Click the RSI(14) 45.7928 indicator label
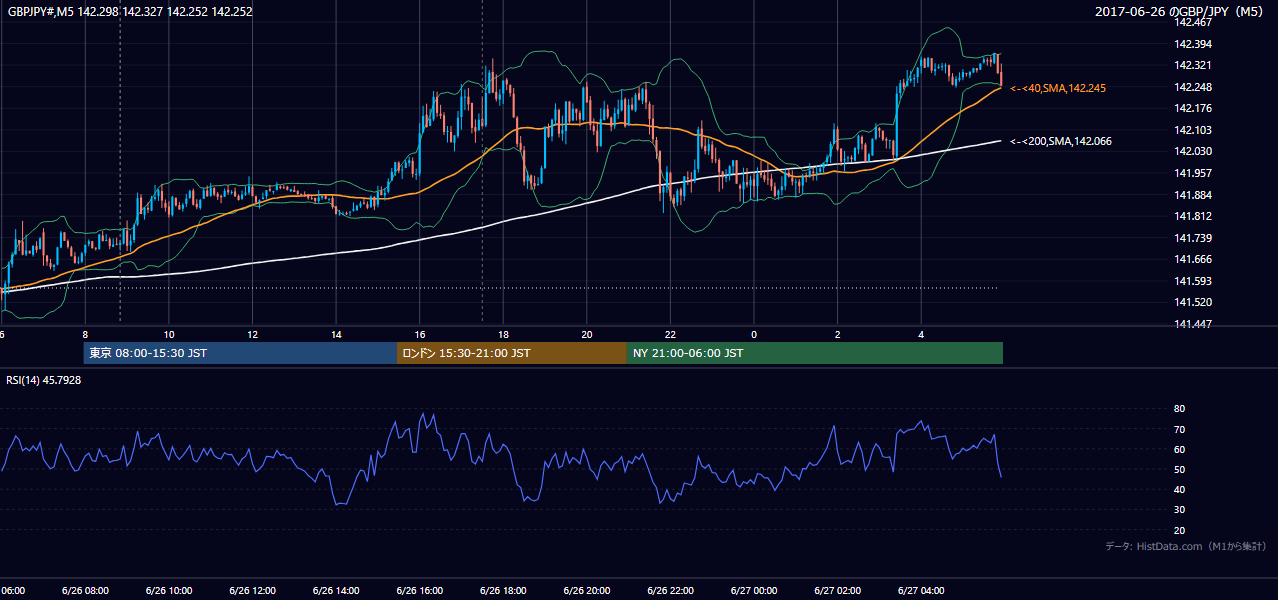The image size is (1278, 600). [x=44, y=380]
